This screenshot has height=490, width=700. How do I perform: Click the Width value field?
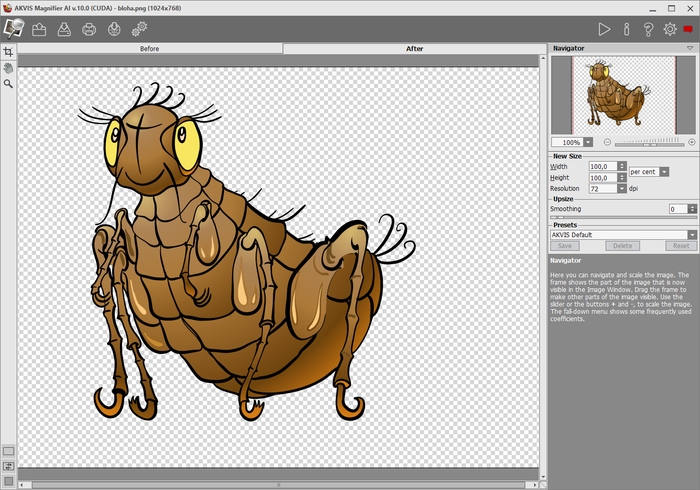click(603, 166)
